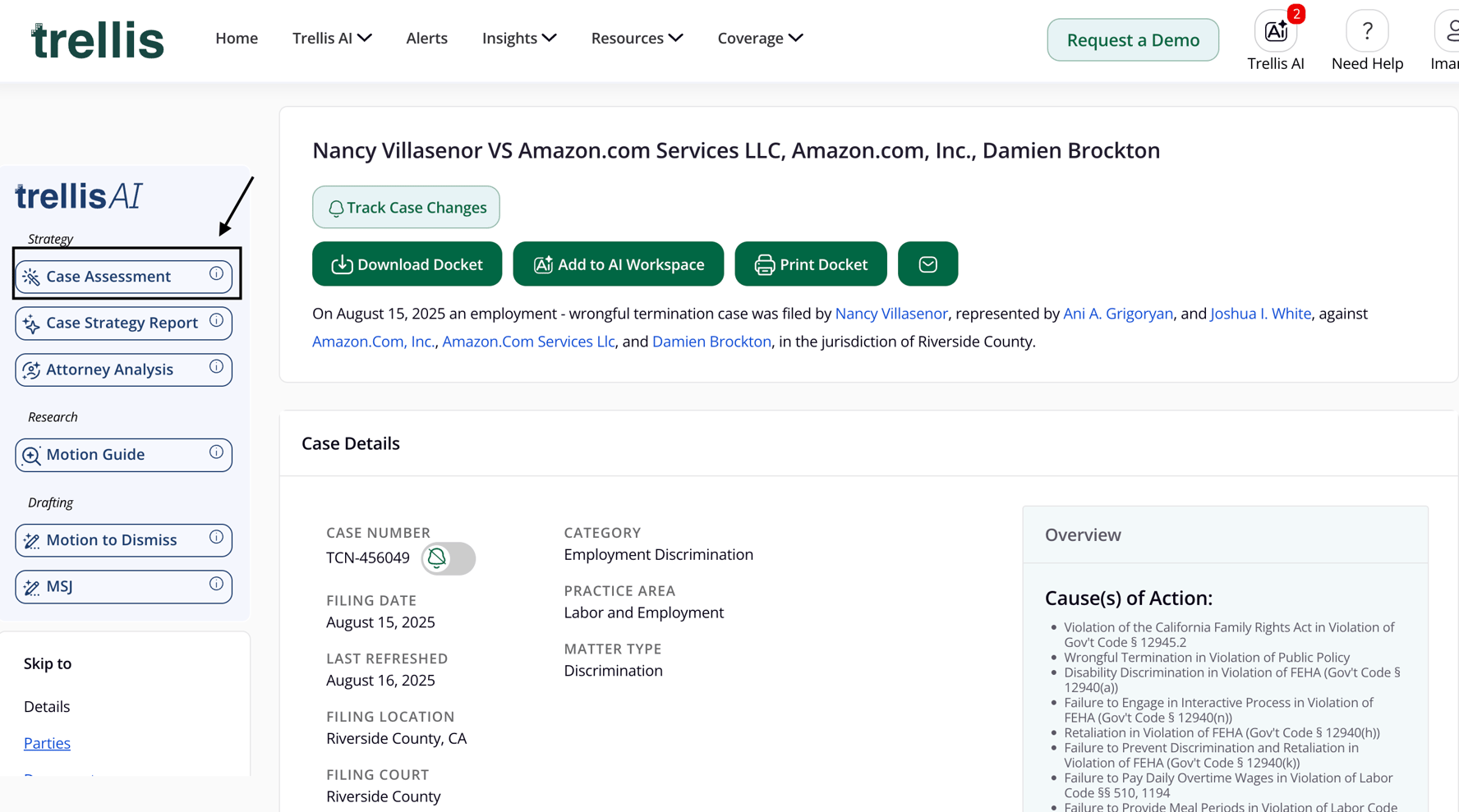Enable Track Case Changes
This screenshot has width=1459, height=812.
point(406,207)
